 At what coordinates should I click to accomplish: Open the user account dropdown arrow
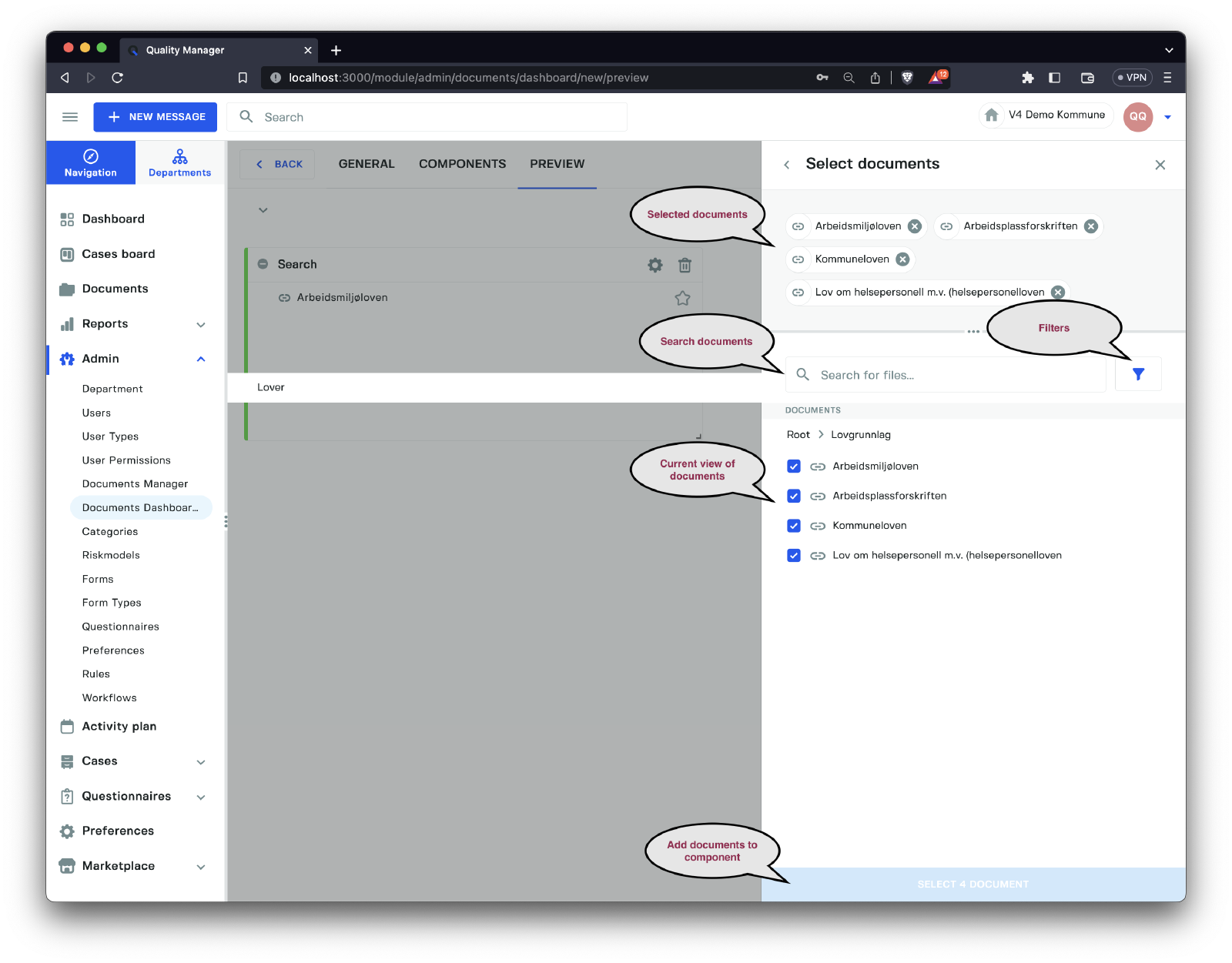pyautogui.click(x=1167, y=117)
